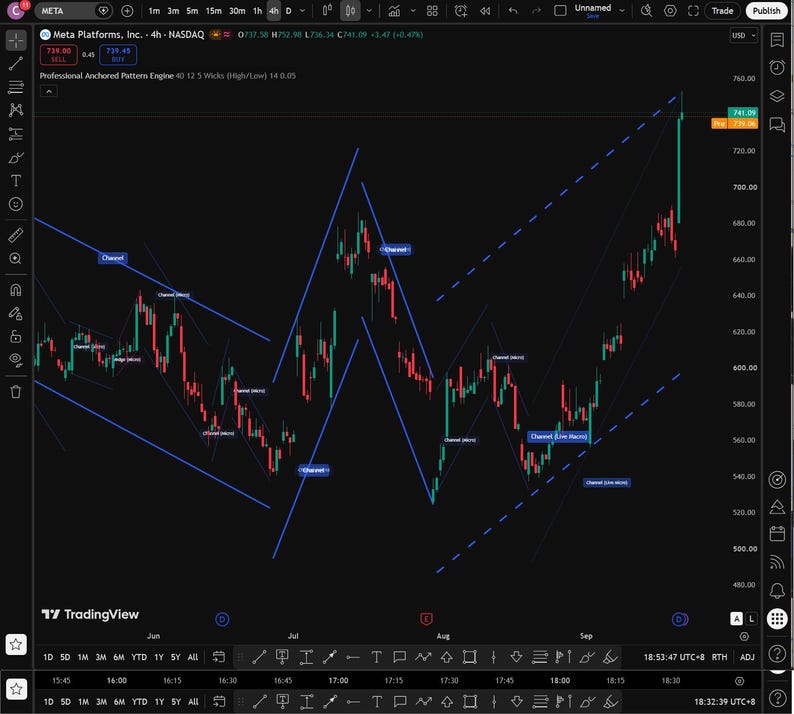794x714 pixels.
Task: Open the object tree layers panel
Action: [777, 96]
